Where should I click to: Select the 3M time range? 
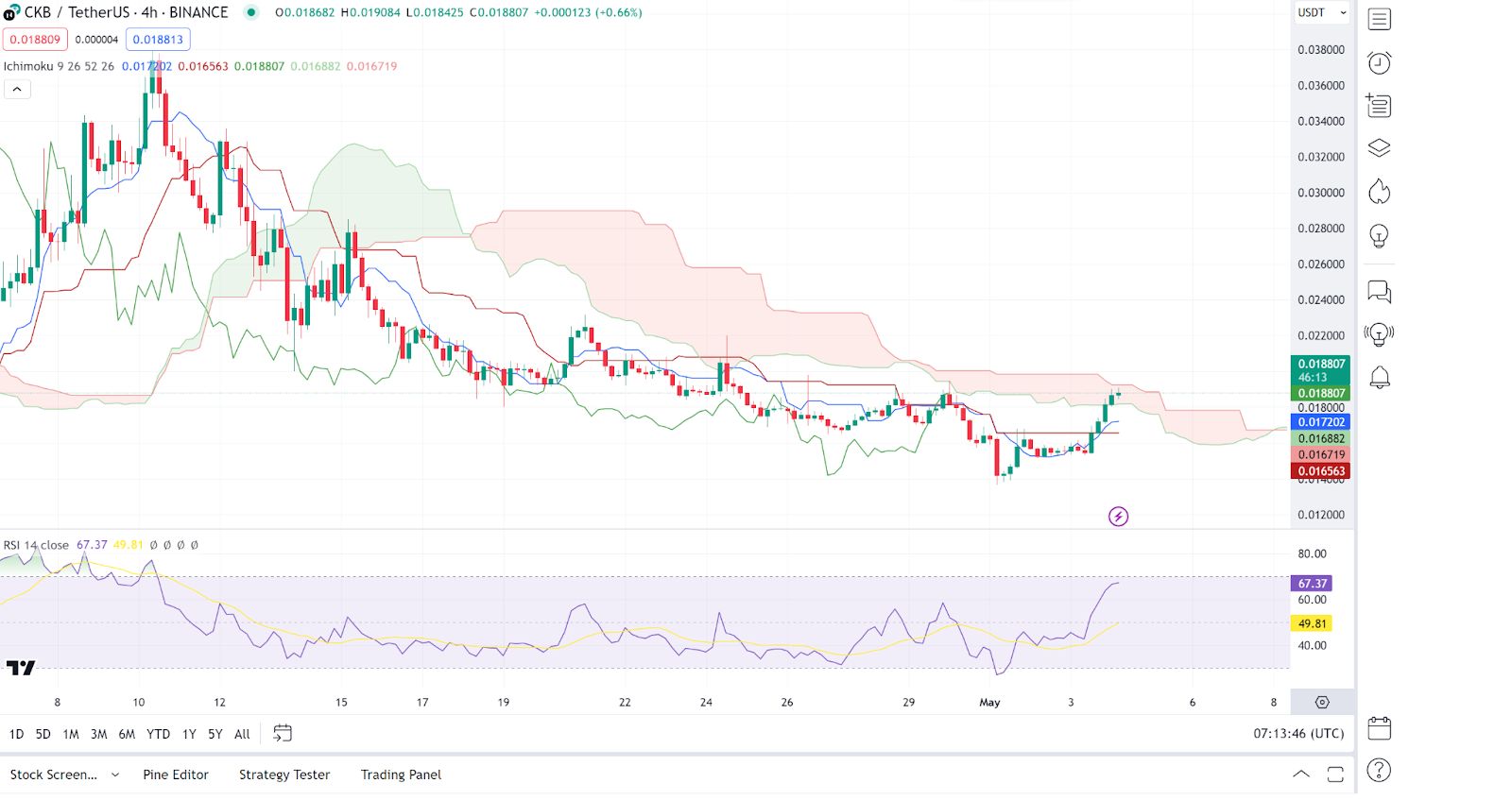(x=99, y=734)
